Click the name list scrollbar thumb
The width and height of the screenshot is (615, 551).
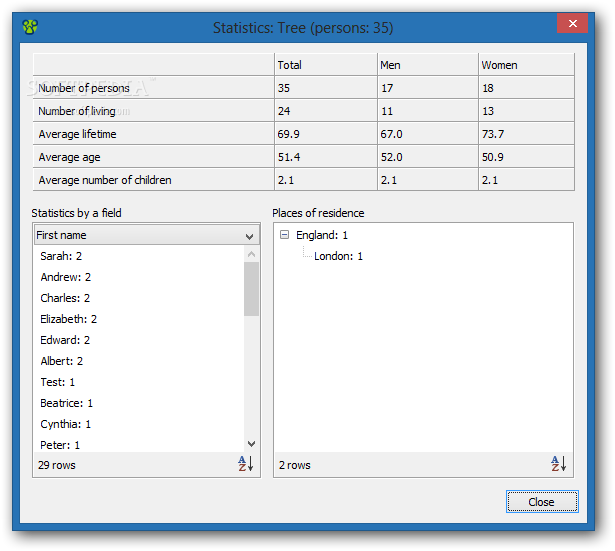(251, 289)
